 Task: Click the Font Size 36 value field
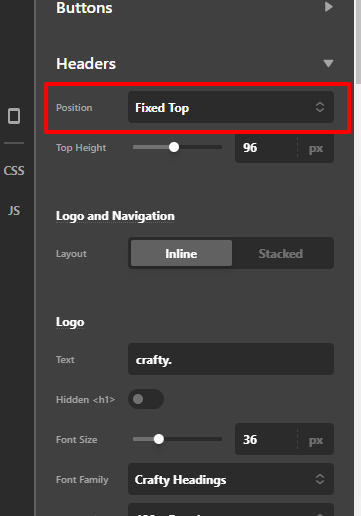[x=266, y=439]
